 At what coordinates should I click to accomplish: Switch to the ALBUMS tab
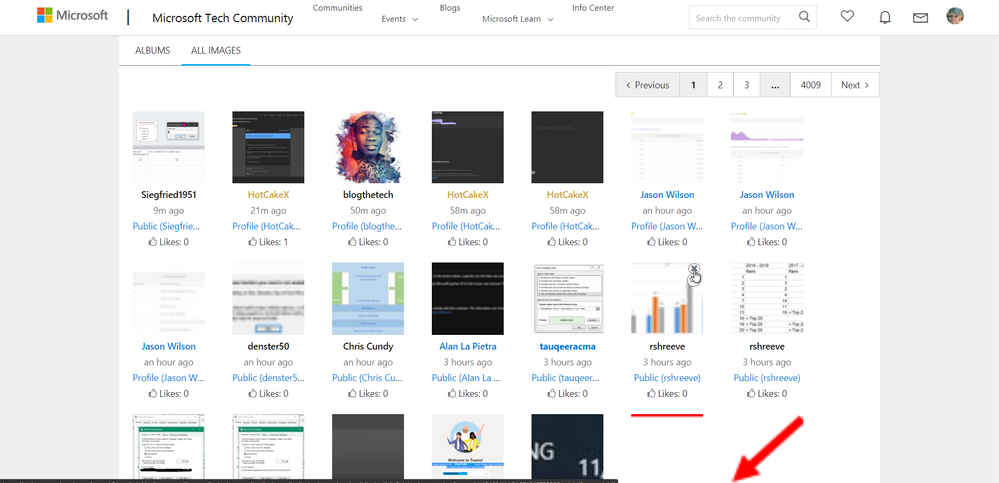pyautogui.click(x=153, y=50)
